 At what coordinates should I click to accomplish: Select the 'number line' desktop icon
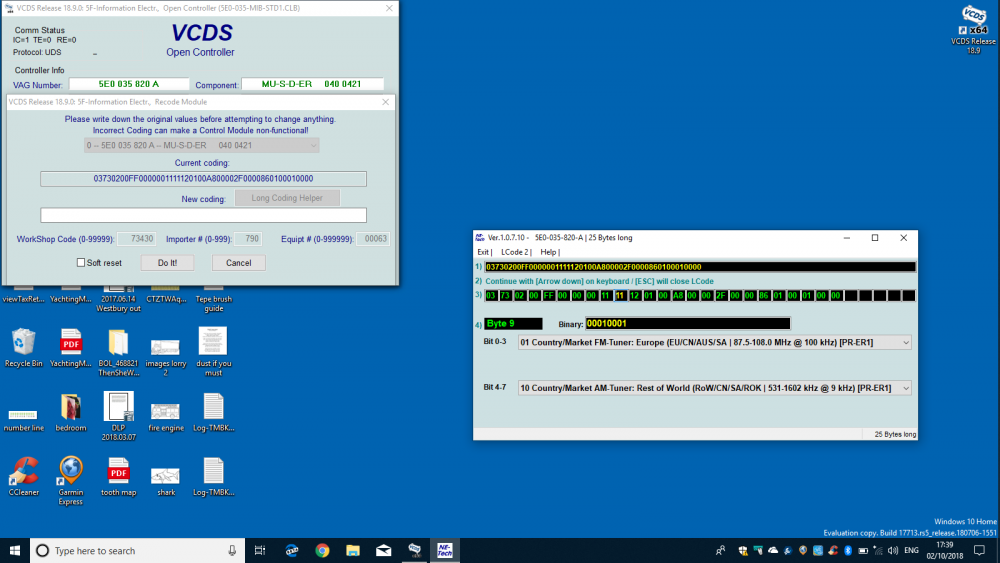pos(24,420)
